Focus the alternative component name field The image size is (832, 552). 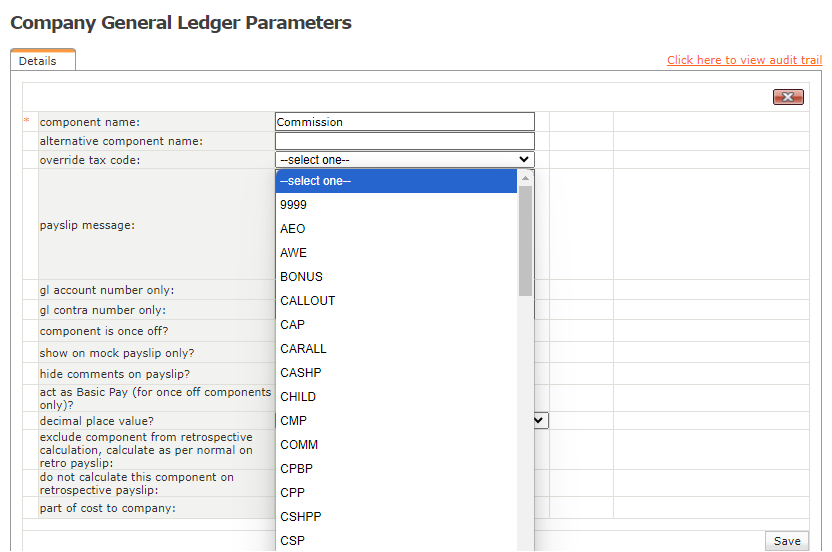[x=404, y=141]
